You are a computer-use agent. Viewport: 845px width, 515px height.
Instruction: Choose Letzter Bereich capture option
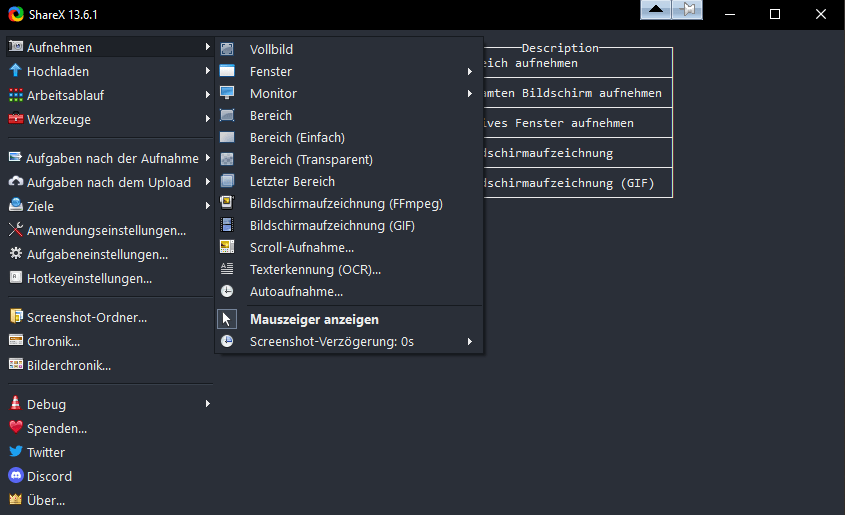(292, 182)
